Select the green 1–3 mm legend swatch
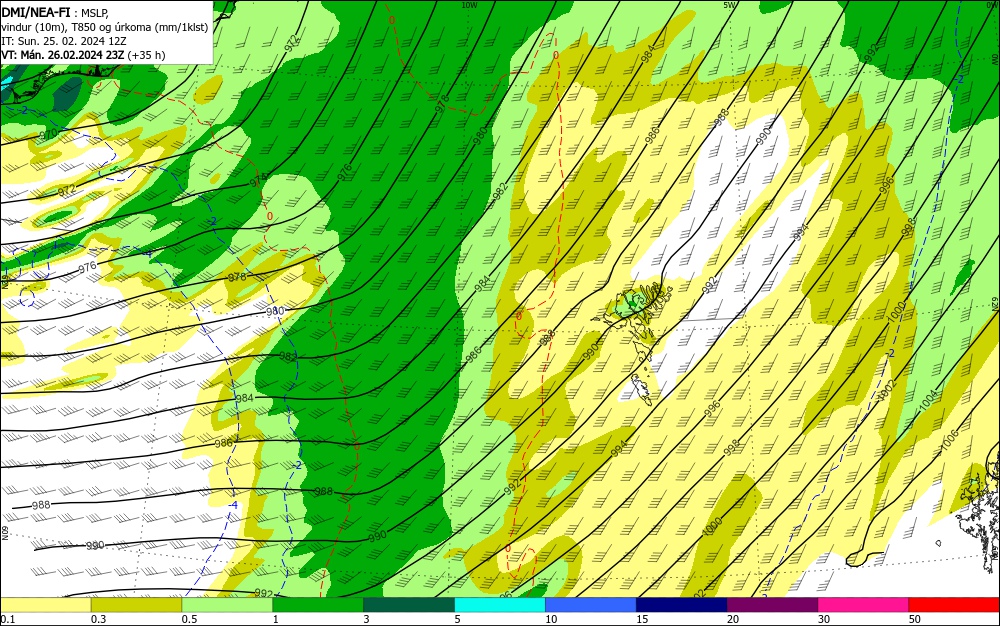This screenshot has width=1000, height=626. coord(318,604)
